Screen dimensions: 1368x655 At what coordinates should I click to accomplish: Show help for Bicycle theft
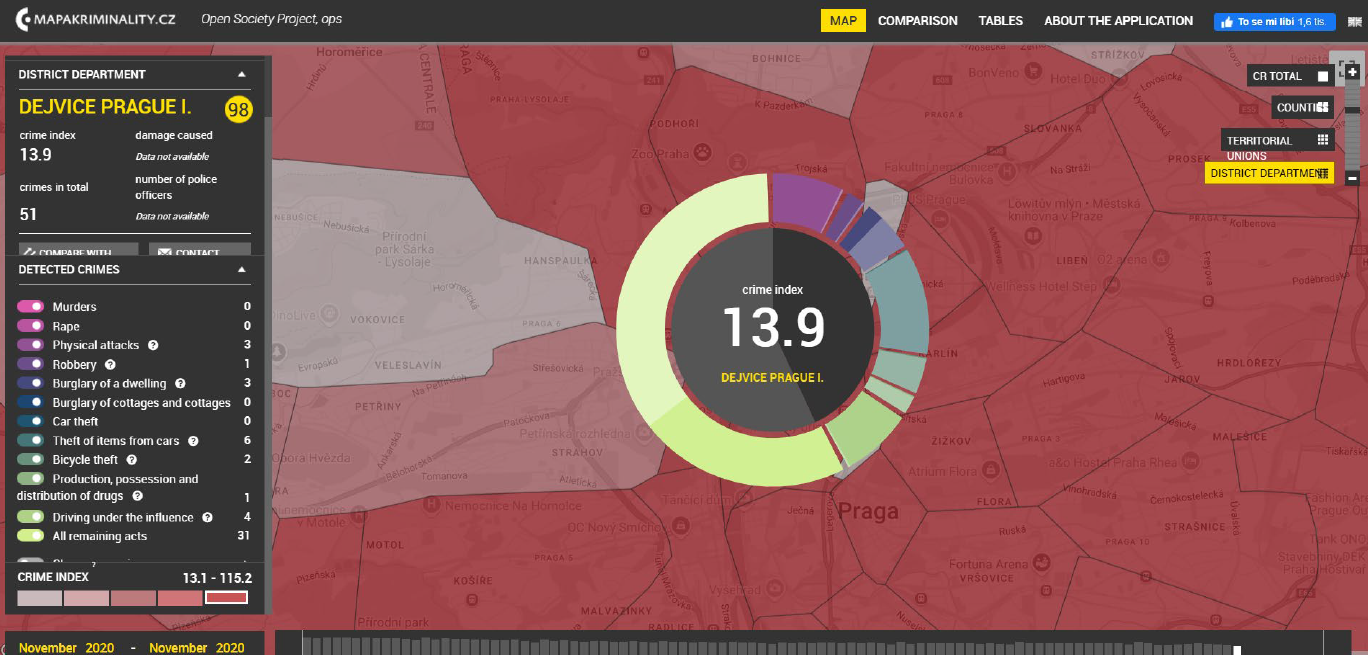131,460
